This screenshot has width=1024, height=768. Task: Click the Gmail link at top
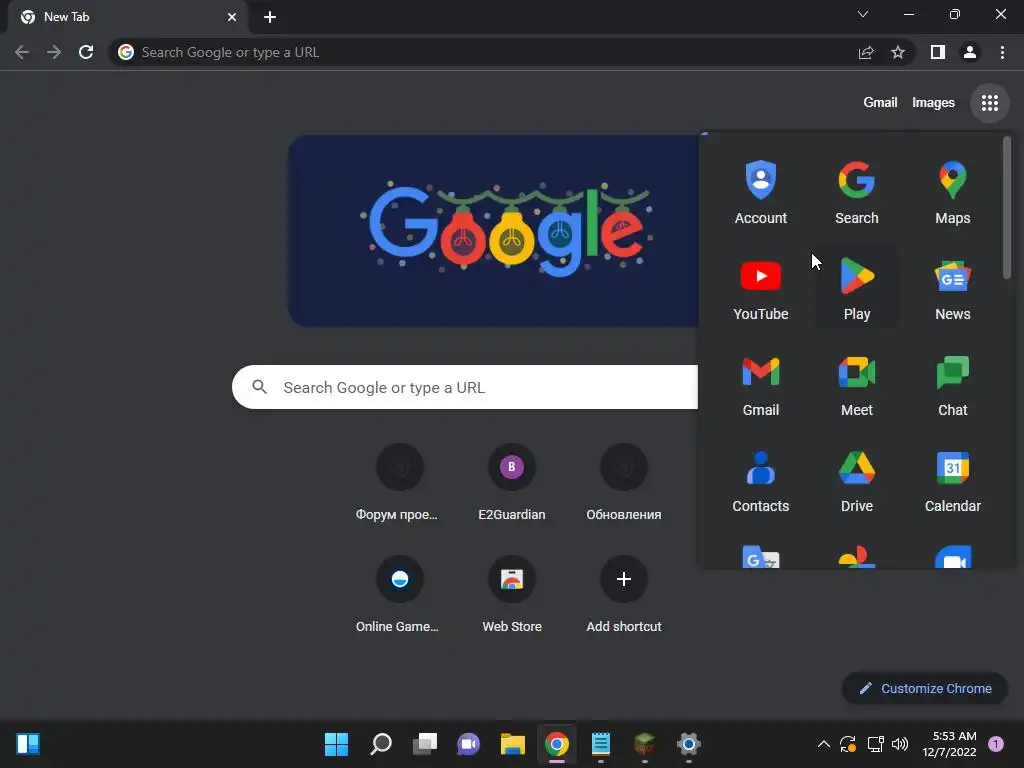tap(880, 103)
